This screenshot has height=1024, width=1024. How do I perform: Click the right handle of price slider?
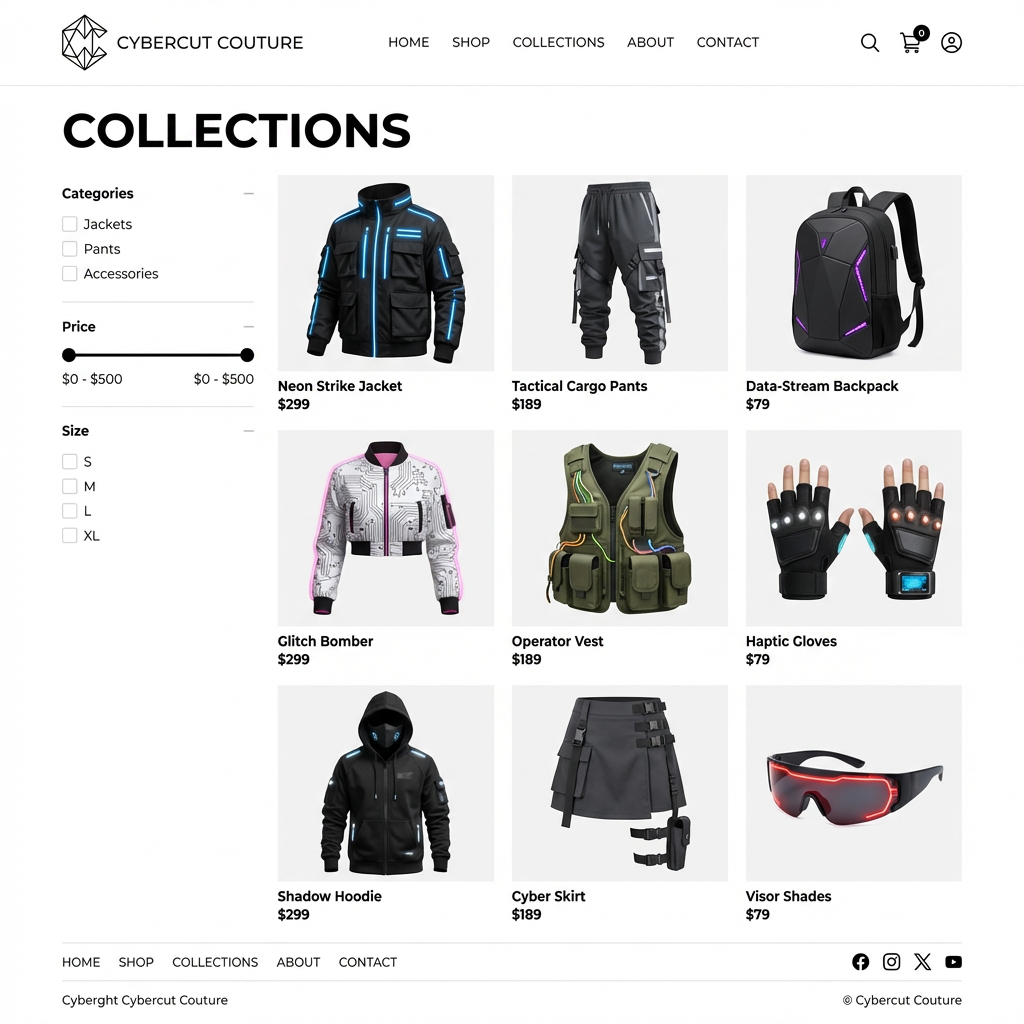(247, 355)
